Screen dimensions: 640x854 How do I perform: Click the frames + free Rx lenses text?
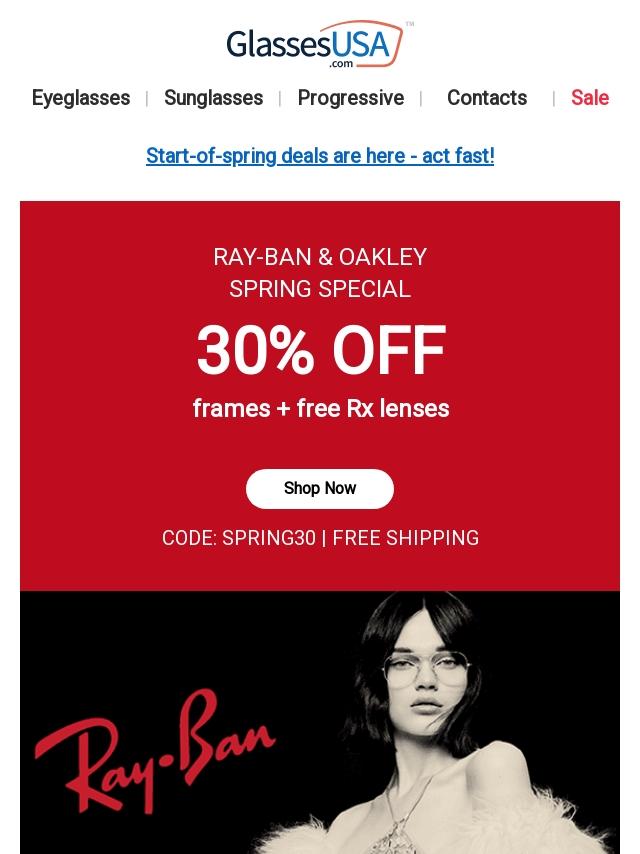point(320,408)
